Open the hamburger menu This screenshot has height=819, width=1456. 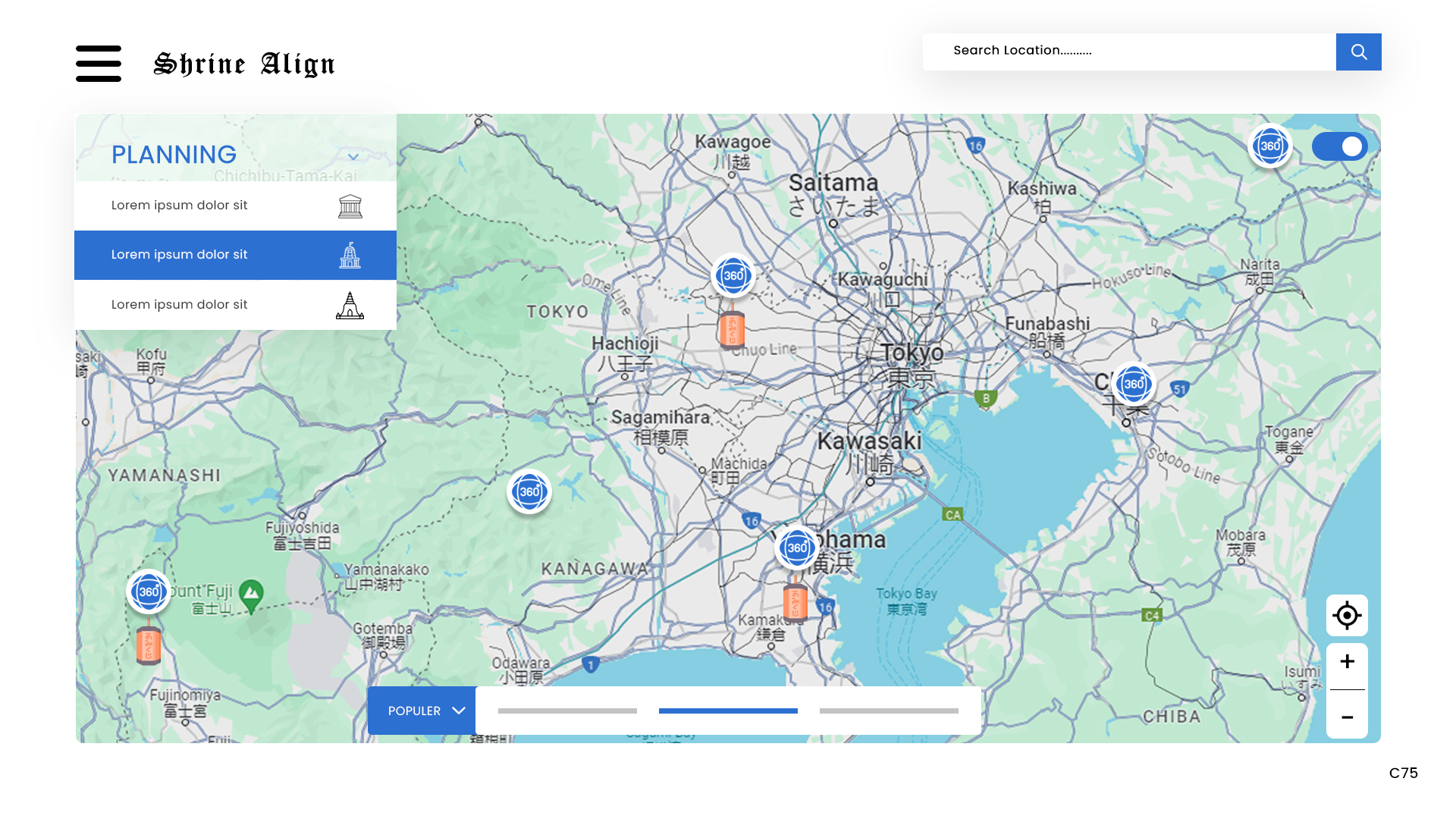point(99,63)
